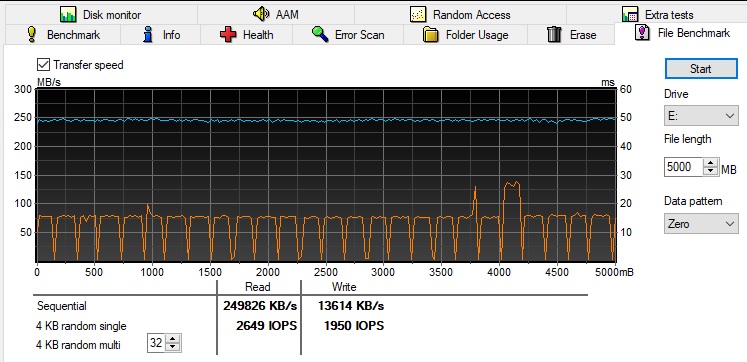Click the Health red cross icon
The width and height of the screenshot is (747, 362).
(228, 35)
